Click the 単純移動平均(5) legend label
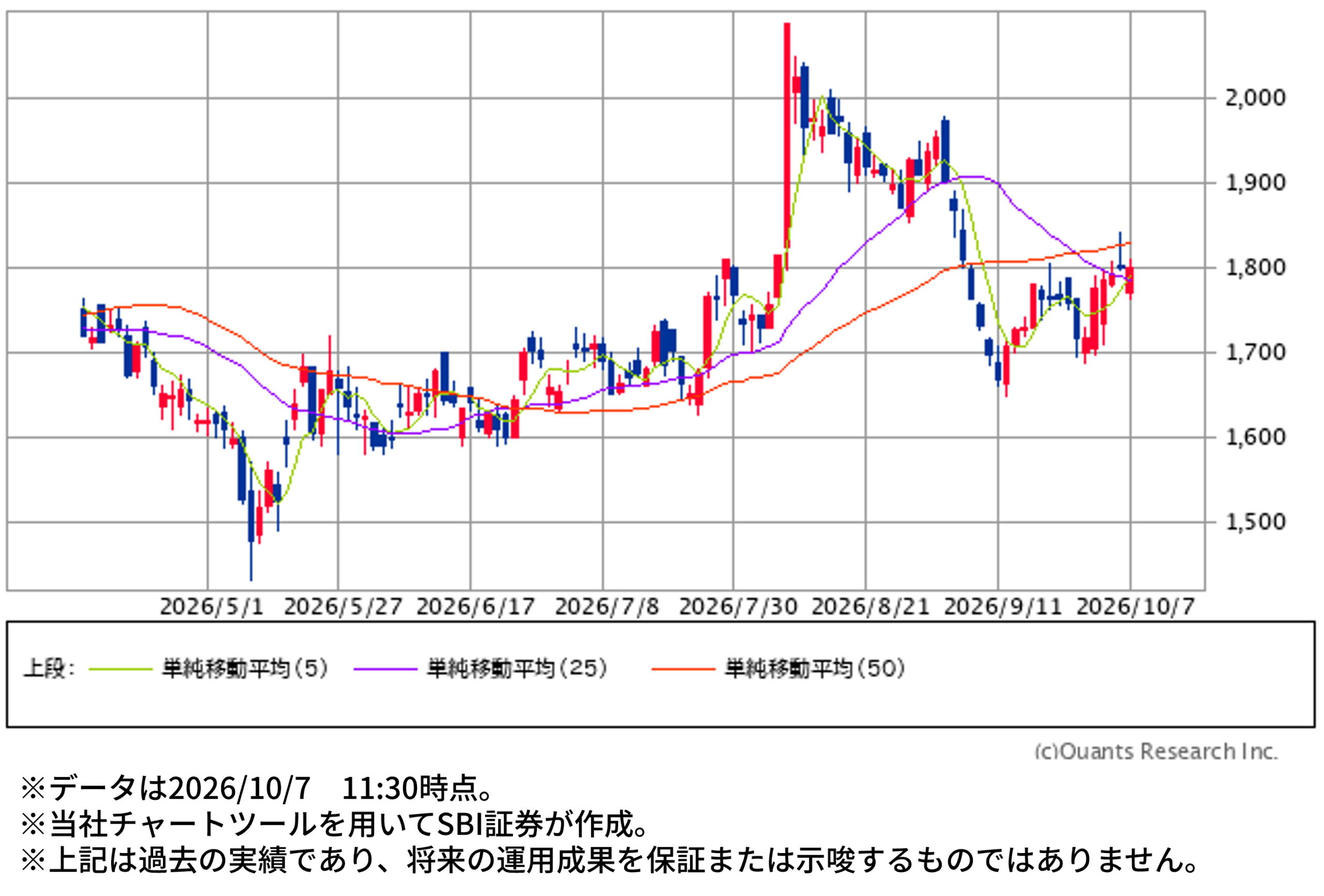This screenshot has width=1324, height=896. click(x=246, y=669)
